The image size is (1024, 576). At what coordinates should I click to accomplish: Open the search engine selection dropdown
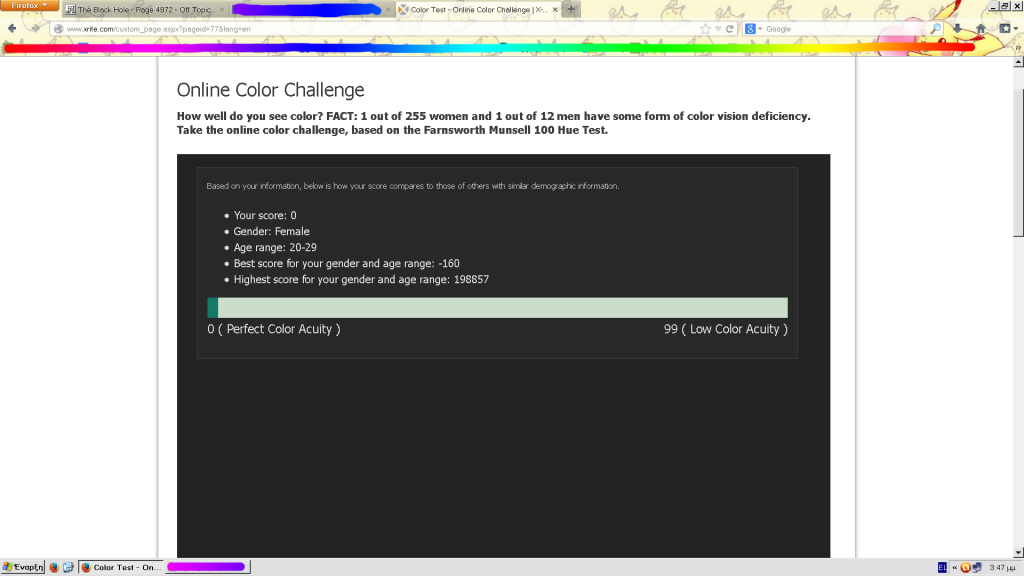pyautogui.click(x=760, y=29)
